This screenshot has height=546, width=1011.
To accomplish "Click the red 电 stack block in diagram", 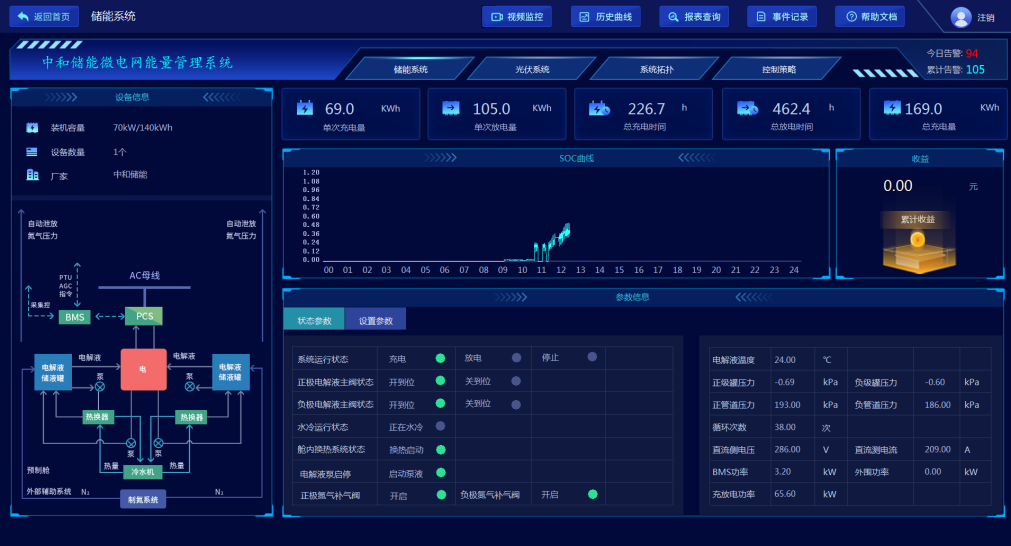I will (143, 369).
